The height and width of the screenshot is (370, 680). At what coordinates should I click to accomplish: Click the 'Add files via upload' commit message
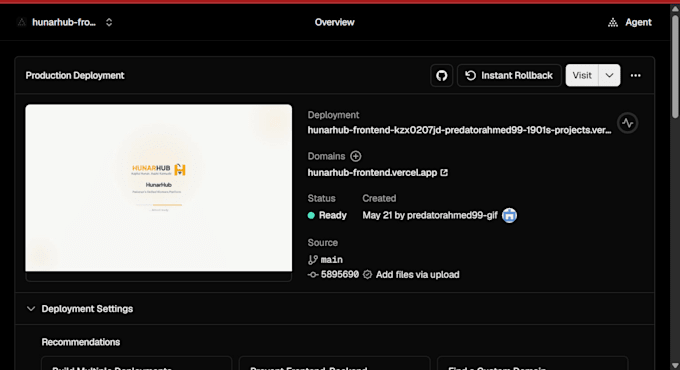(x=418, y=275)
